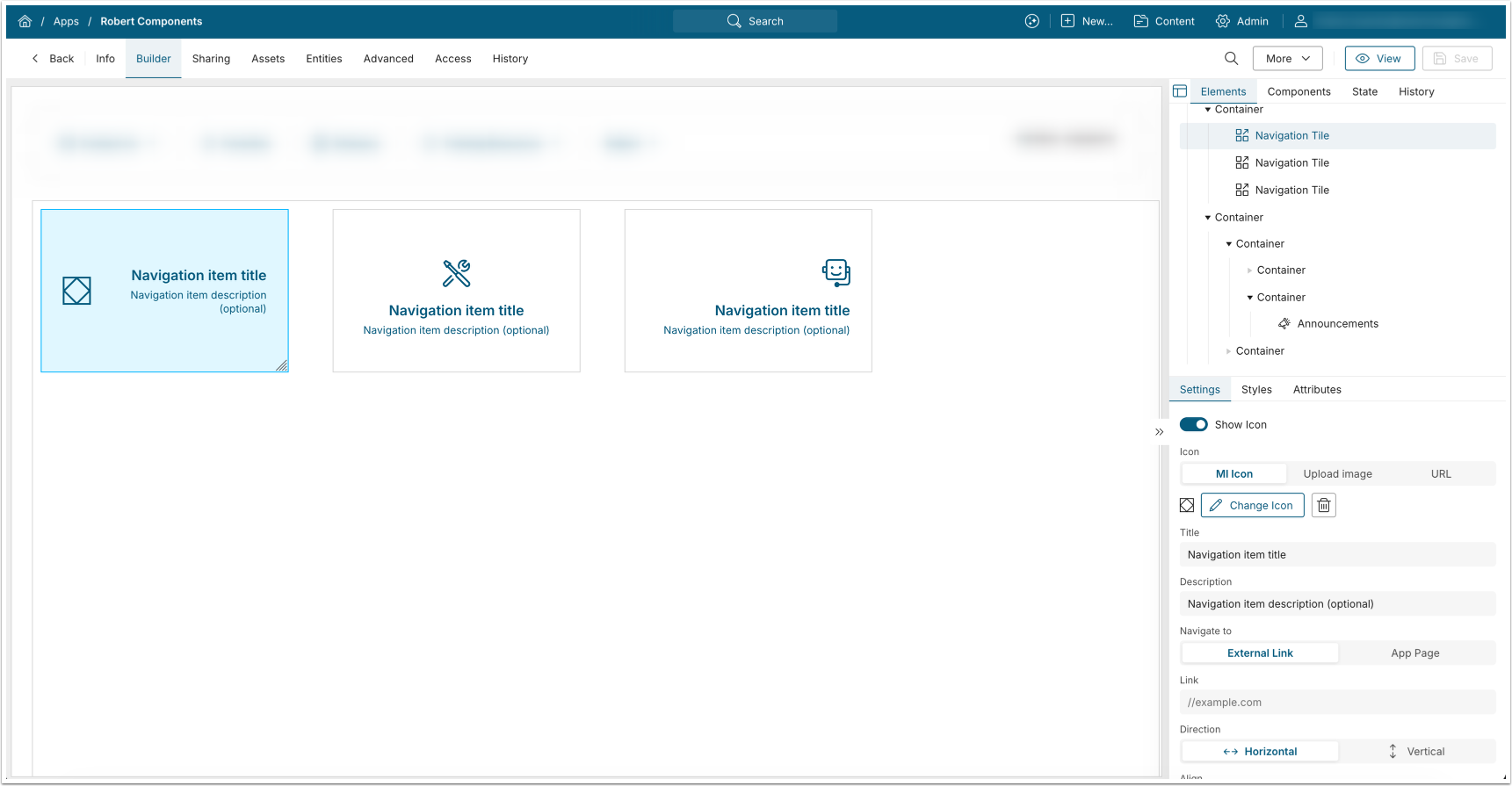This screenshot has width=1512, height=786.
Task: Set direction to Horizontal
Action: tap(1260, 752)
